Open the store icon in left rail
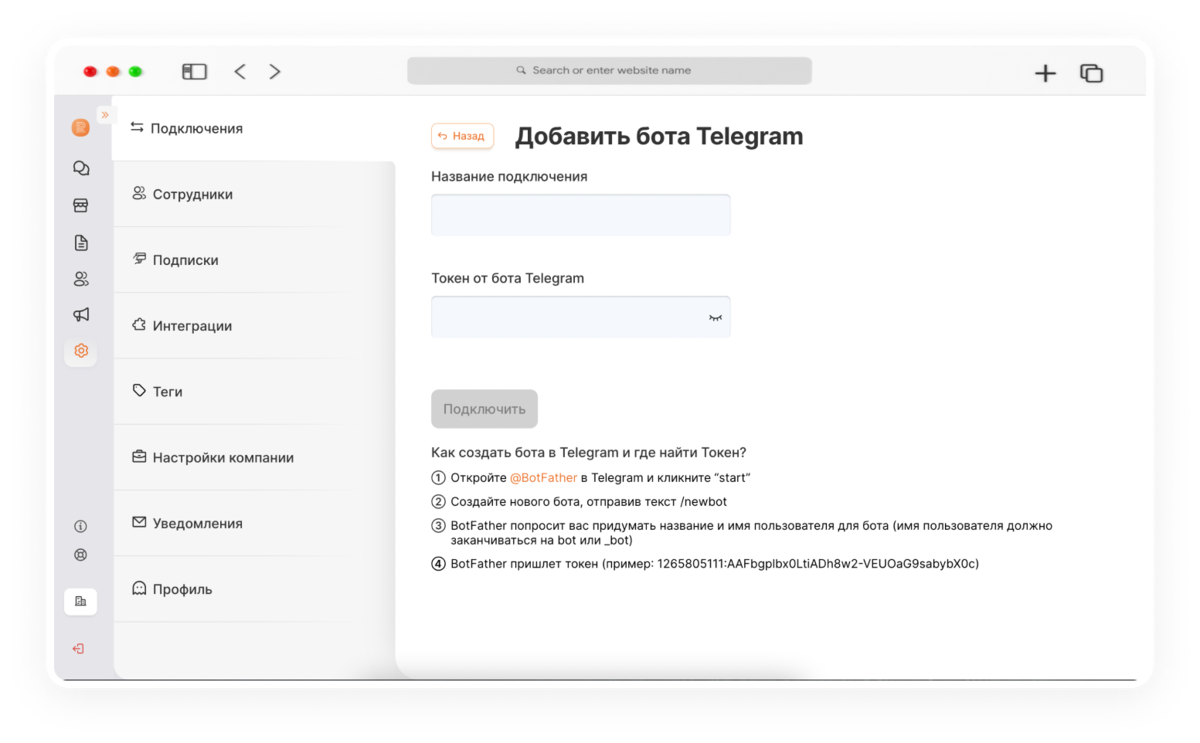 [x=81, y=205]
